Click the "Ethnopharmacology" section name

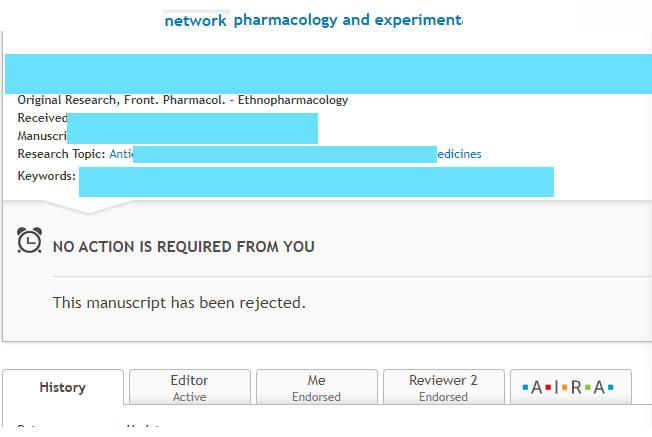coord(299,100)
